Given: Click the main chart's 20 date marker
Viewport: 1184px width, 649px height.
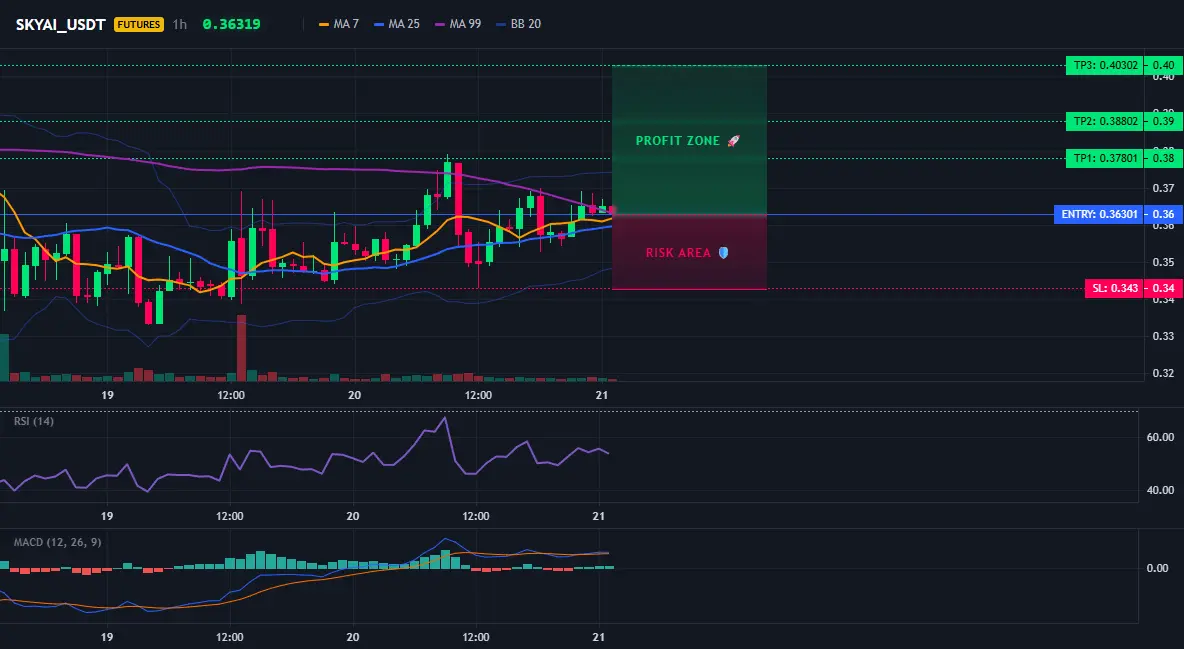Looking at the screenshot, I should (354, 395).
